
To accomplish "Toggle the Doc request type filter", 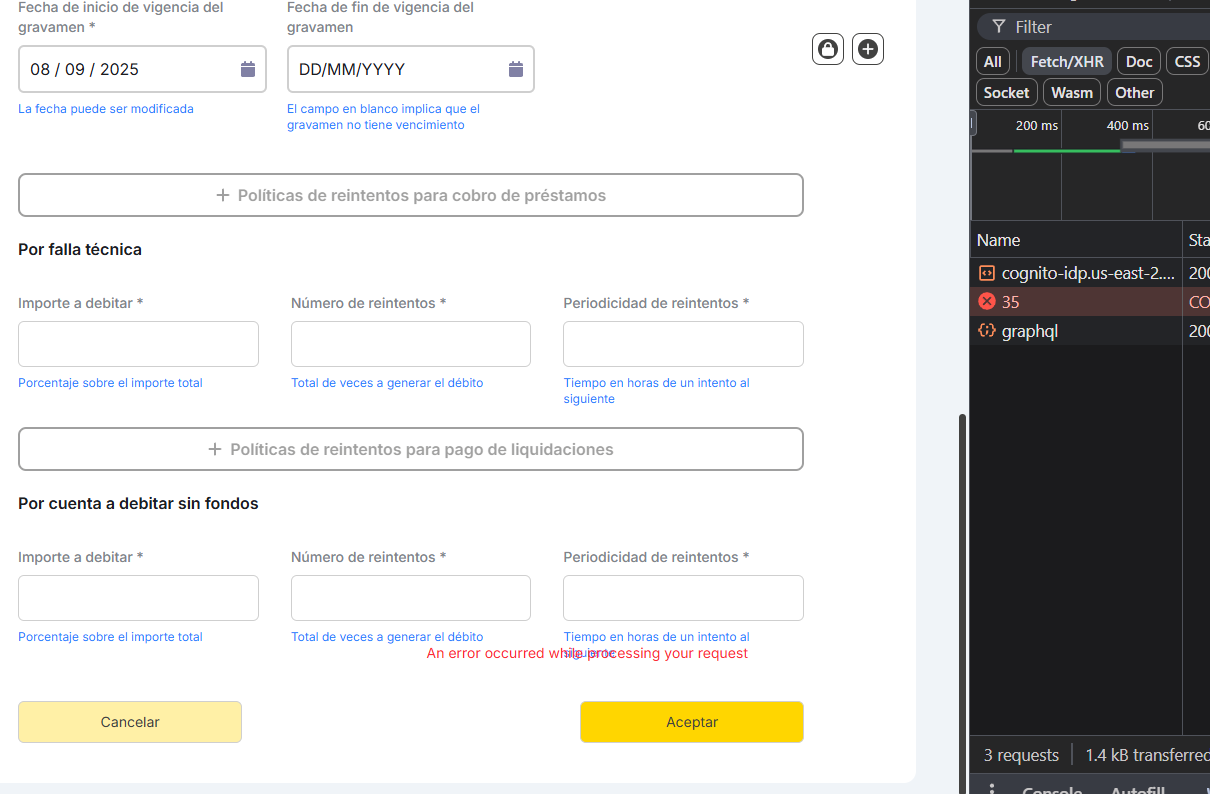I will [x=1138, y=61].
